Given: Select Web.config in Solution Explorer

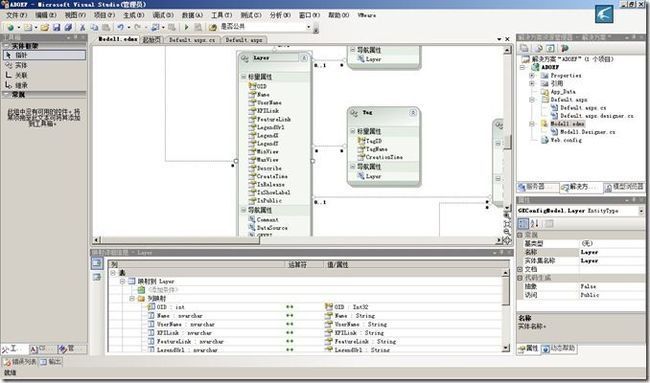Looking at the screenshot, I should pos(566,141).
